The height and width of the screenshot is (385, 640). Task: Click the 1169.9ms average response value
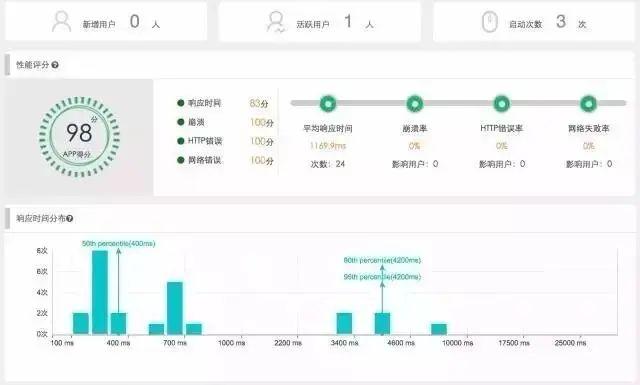(328, 146)
